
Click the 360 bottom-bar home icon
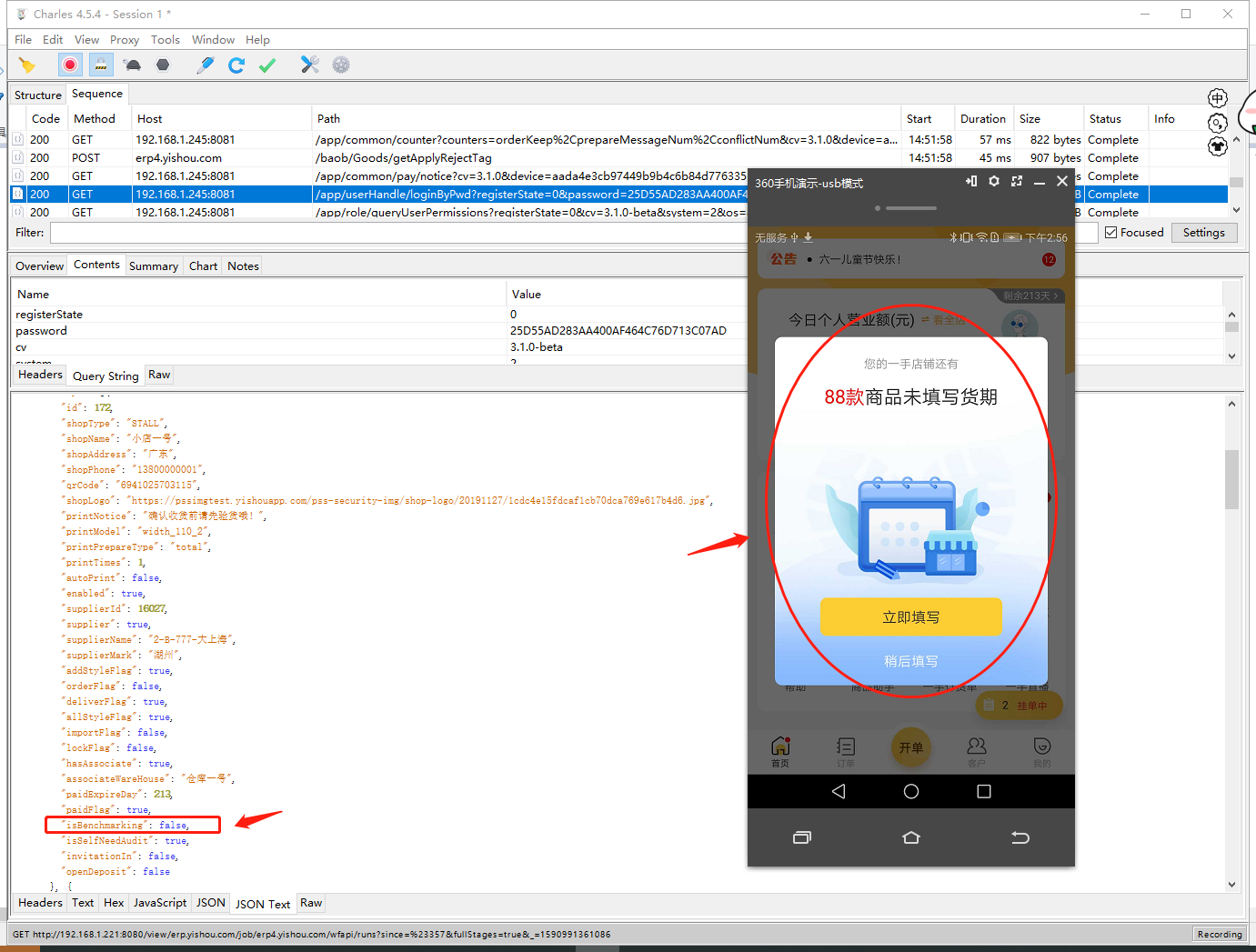coord(911,837)
